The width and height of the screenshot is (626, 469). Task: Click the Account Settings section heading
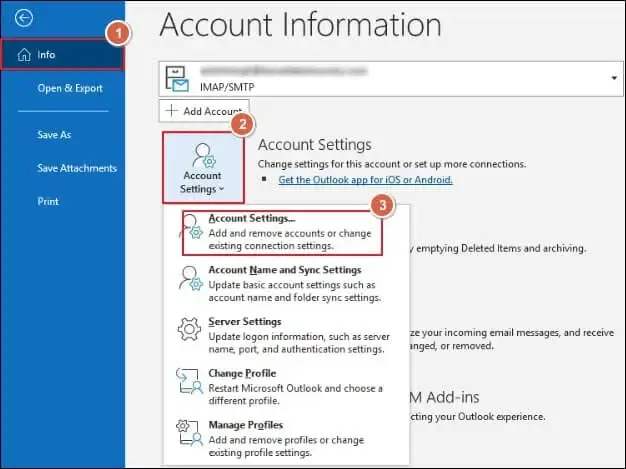[x=315, y=144]
